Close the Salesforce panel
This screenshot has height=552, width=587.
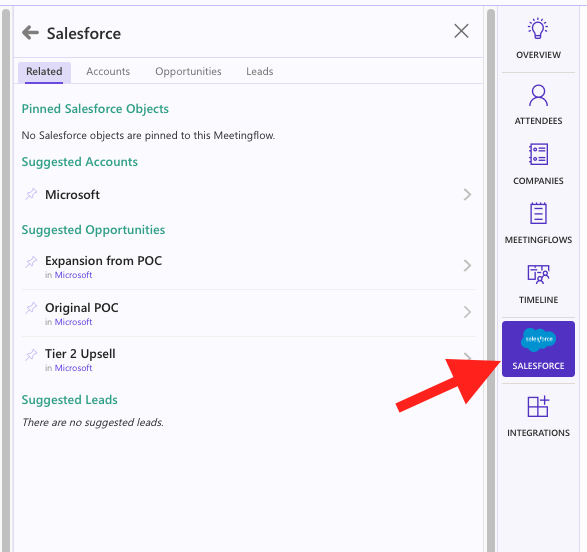pyautogui.click(x=461, y=31)
